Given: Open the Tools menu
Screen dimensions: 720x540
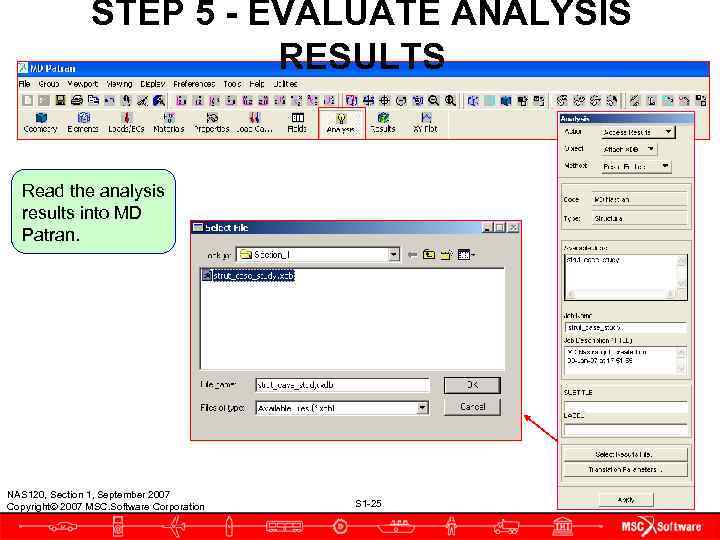Looking at the screenshot, I should click(232, 84).
